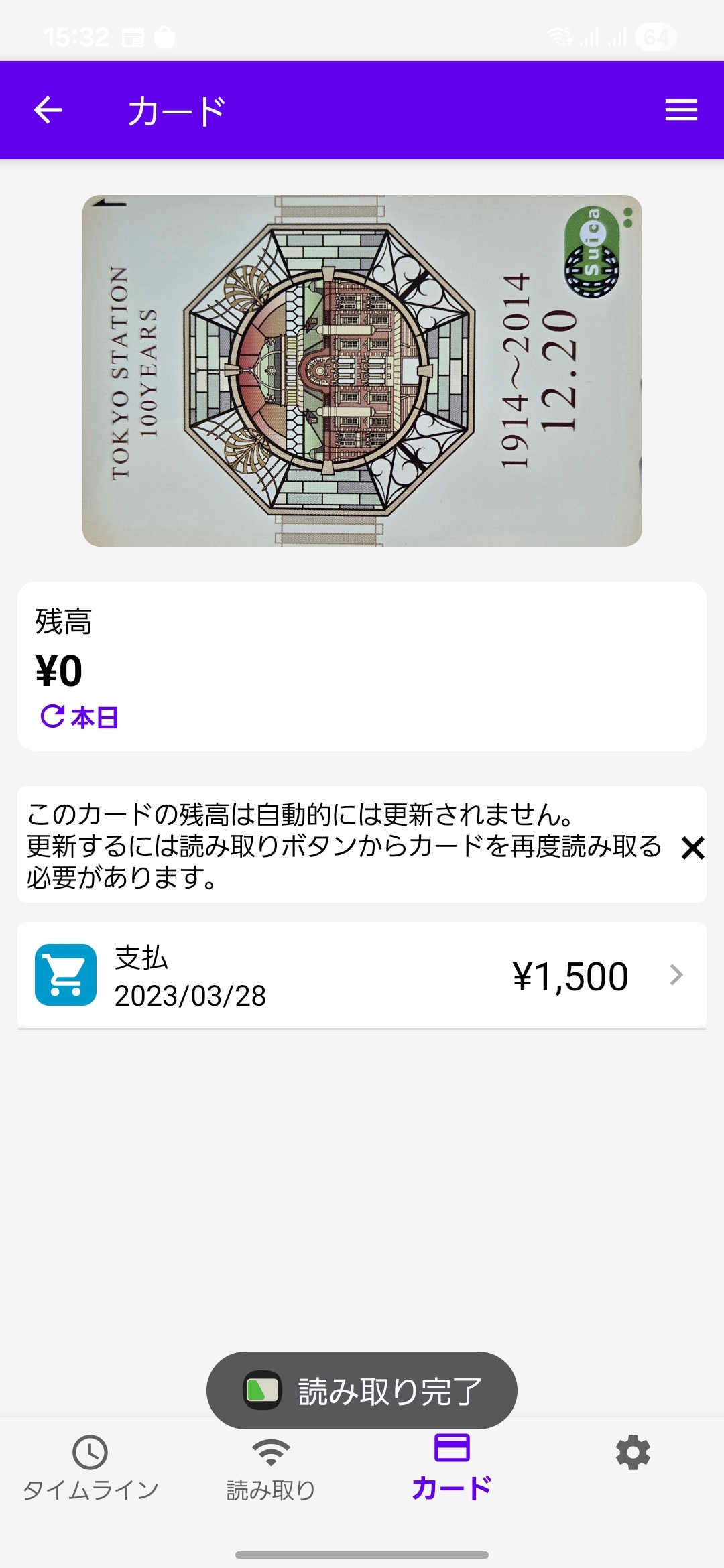
Task: Tap the Tokyo Station Suica card image
Action: coord(362,371)
